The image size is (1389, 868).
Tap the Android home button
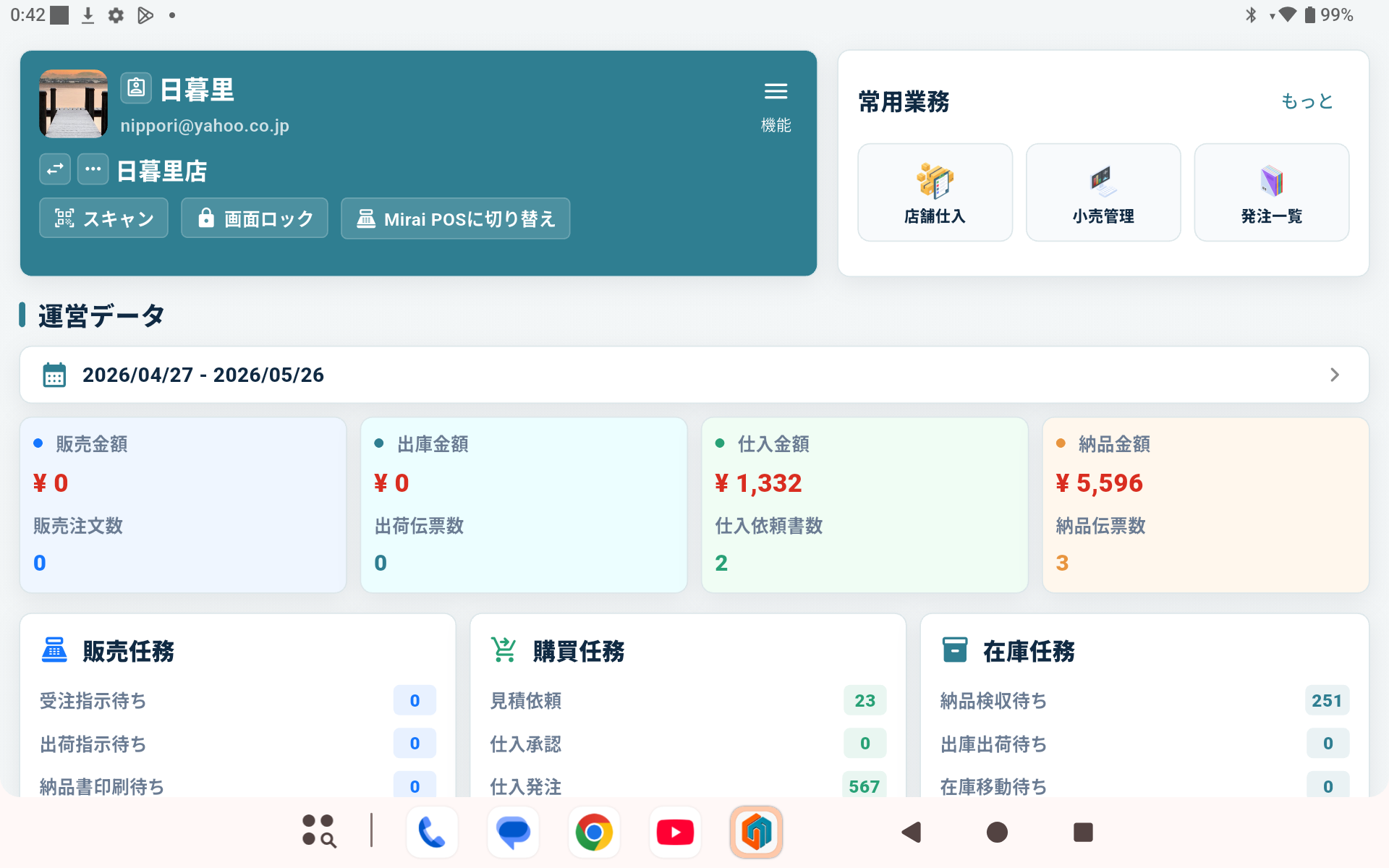[x=997, y=832]
